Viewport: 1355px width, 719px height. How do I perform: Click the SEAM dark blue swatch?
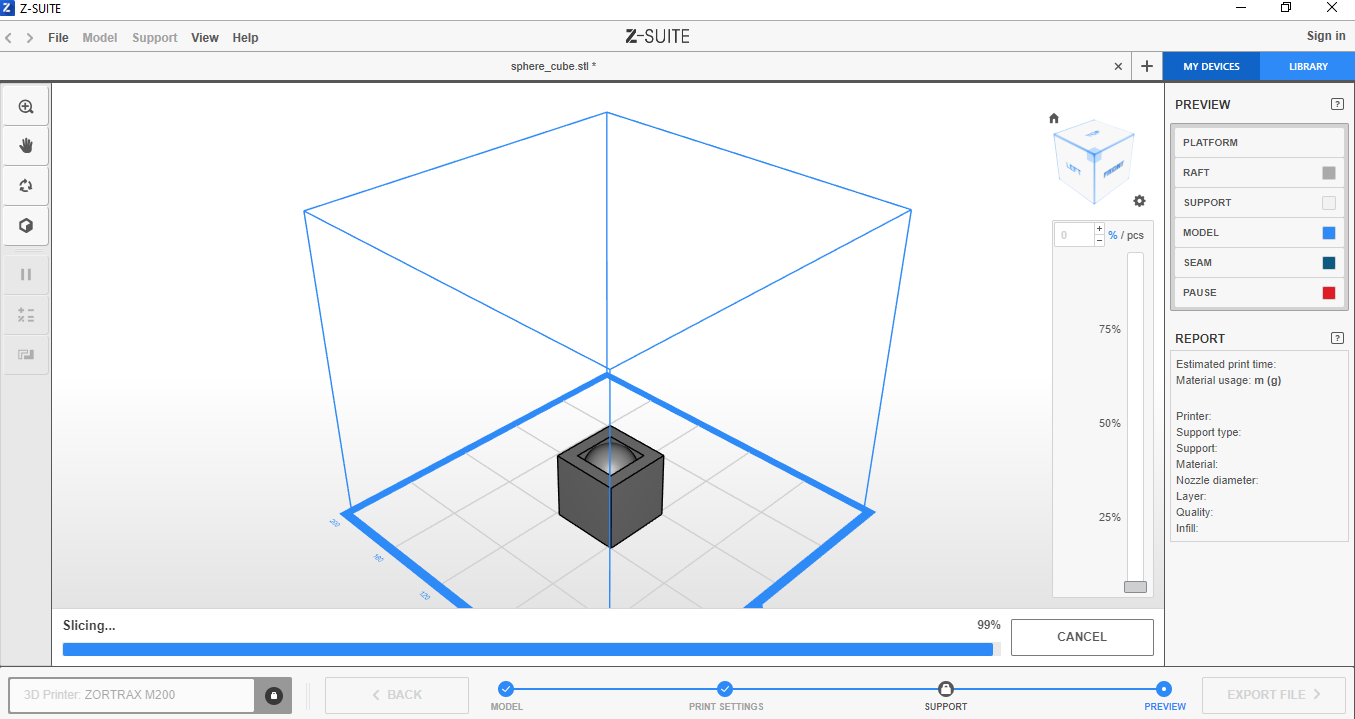pos(1329,263)
